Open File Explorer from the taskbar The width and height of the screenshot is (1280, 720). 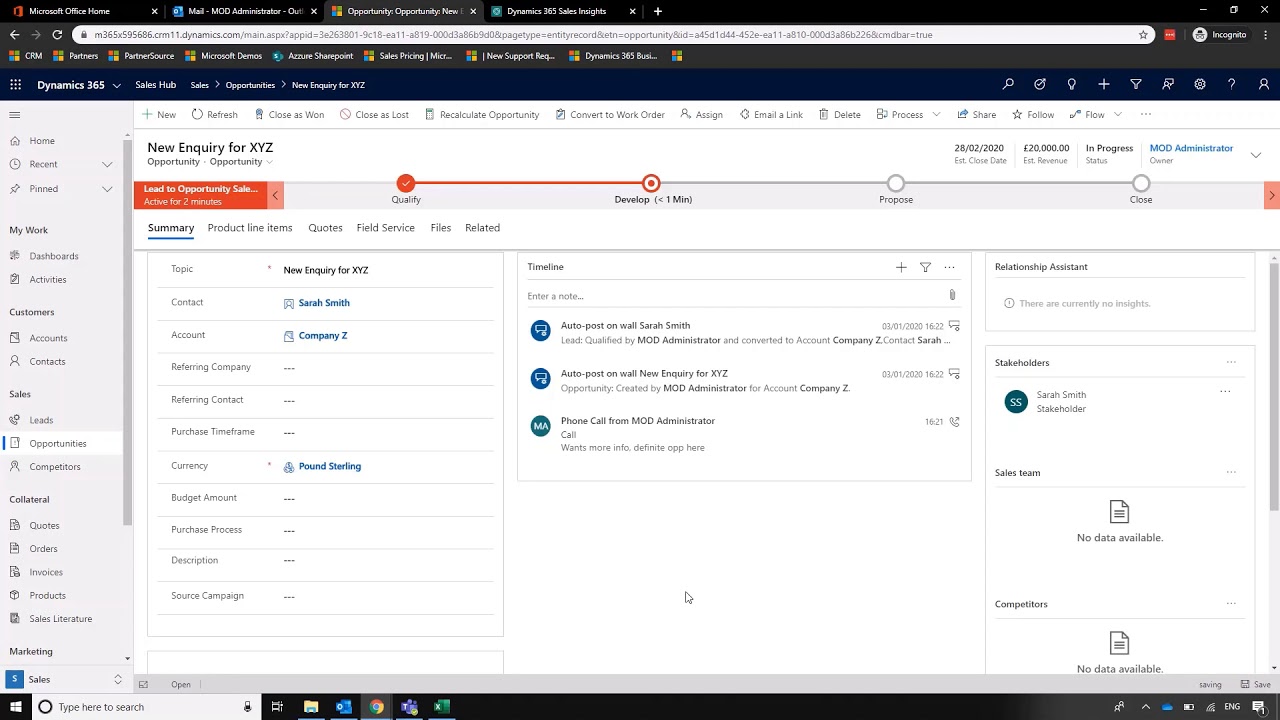(311, 707)
